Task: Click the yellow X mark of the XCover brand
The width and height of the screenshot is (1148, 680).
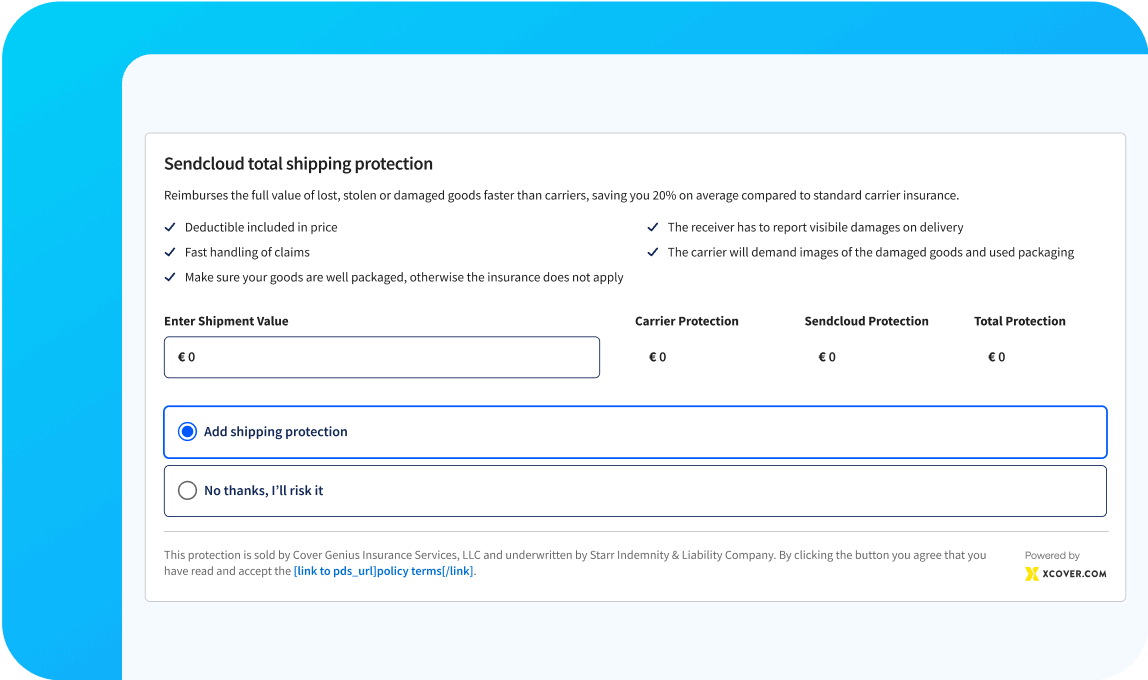Action: click(1033, 573)
